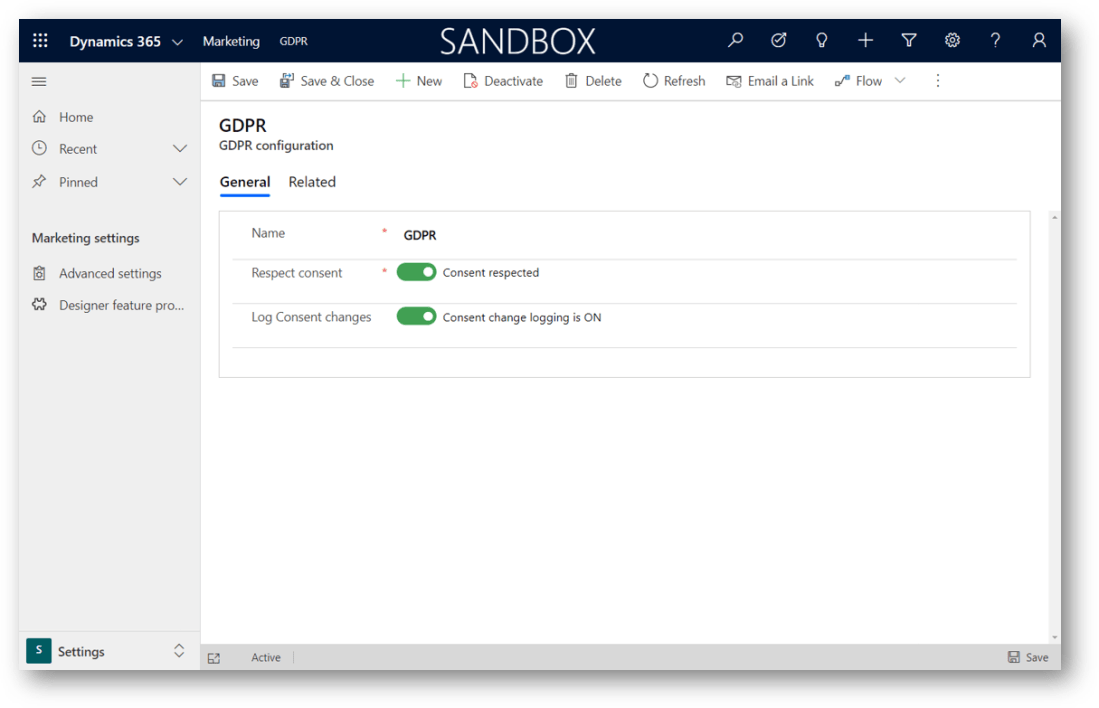Disable the Log Consent changes toggle
This screenshot has height=708, width=1099.
pyautogui.click(x=416, y=317)
